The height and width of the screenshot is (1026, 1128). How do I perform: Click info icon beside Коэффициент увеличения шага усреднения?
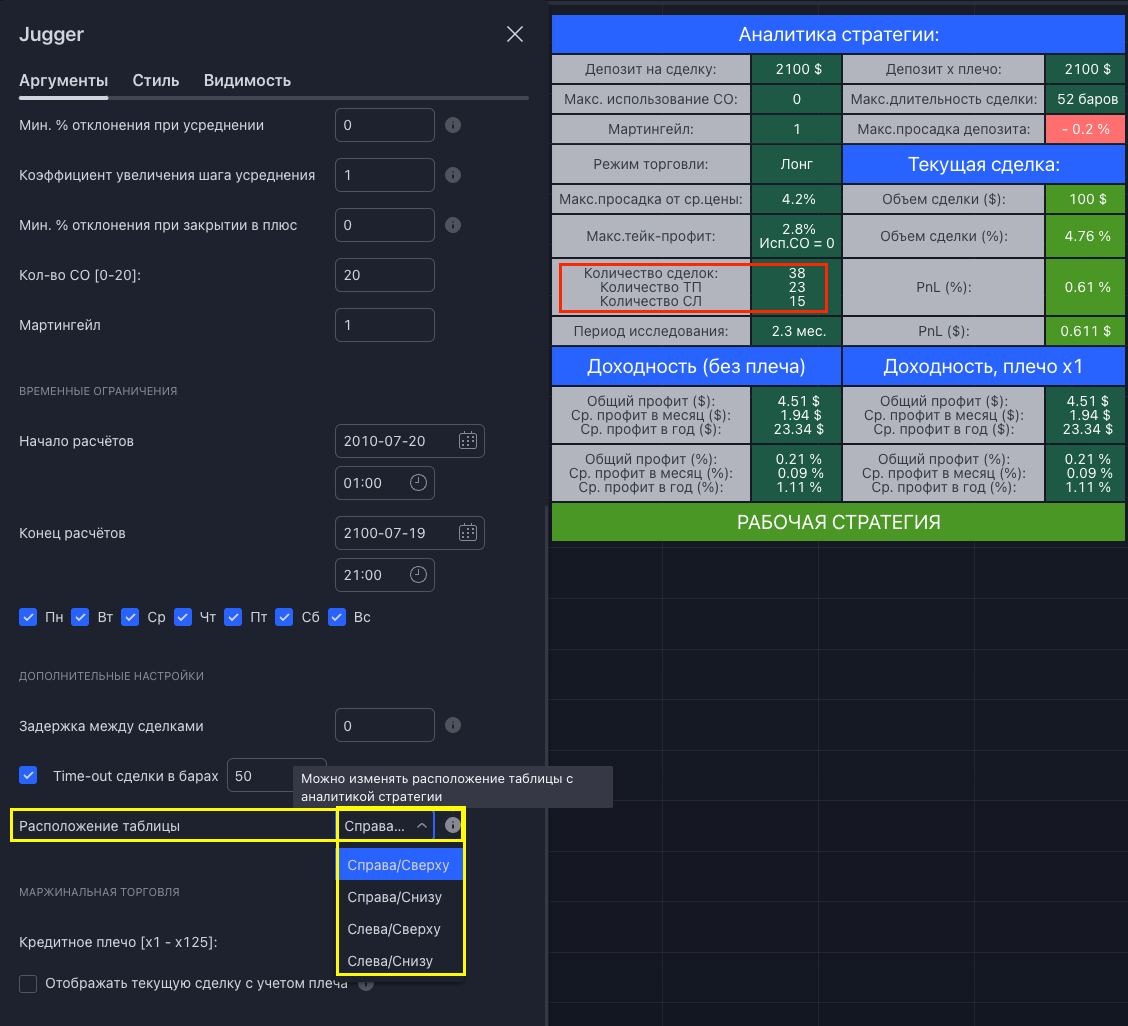tap(452, 175)
